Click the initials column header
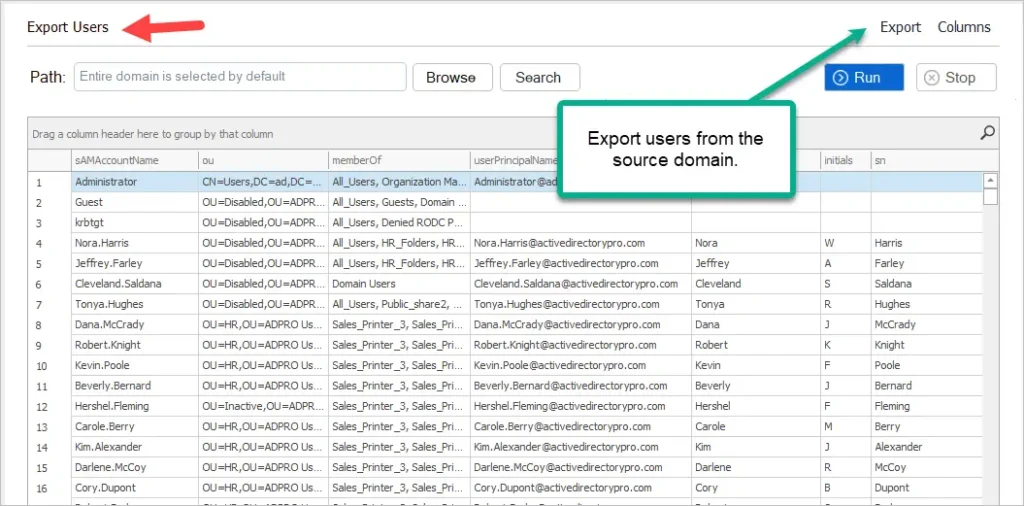Image resolution: width=1024 pixels, height=506 pixels. coord(846,160)
